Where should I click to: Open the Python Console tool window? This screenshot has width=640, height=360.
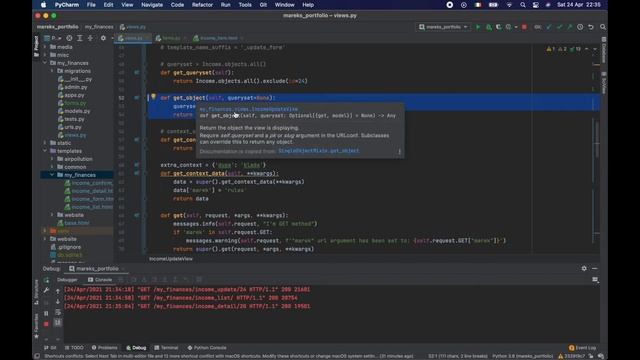[x=207, y=348]
